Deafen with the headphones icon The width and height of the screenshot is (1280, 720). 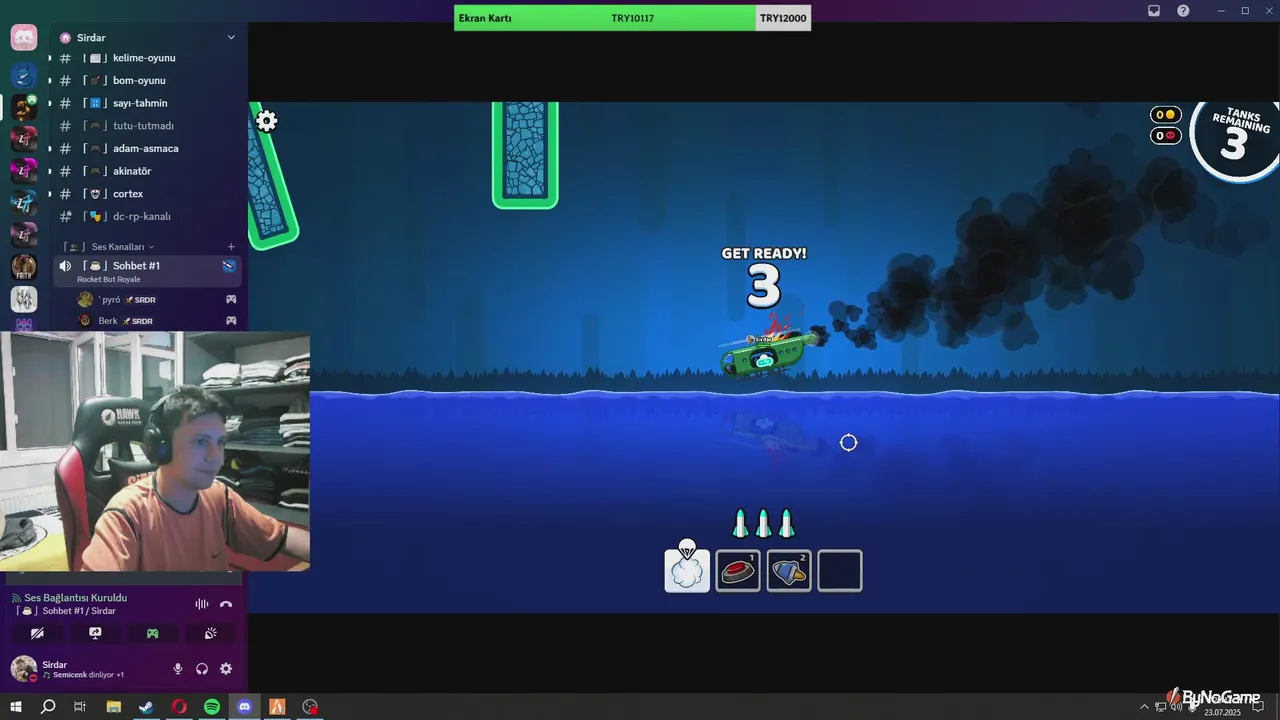[x=202, y=669]
